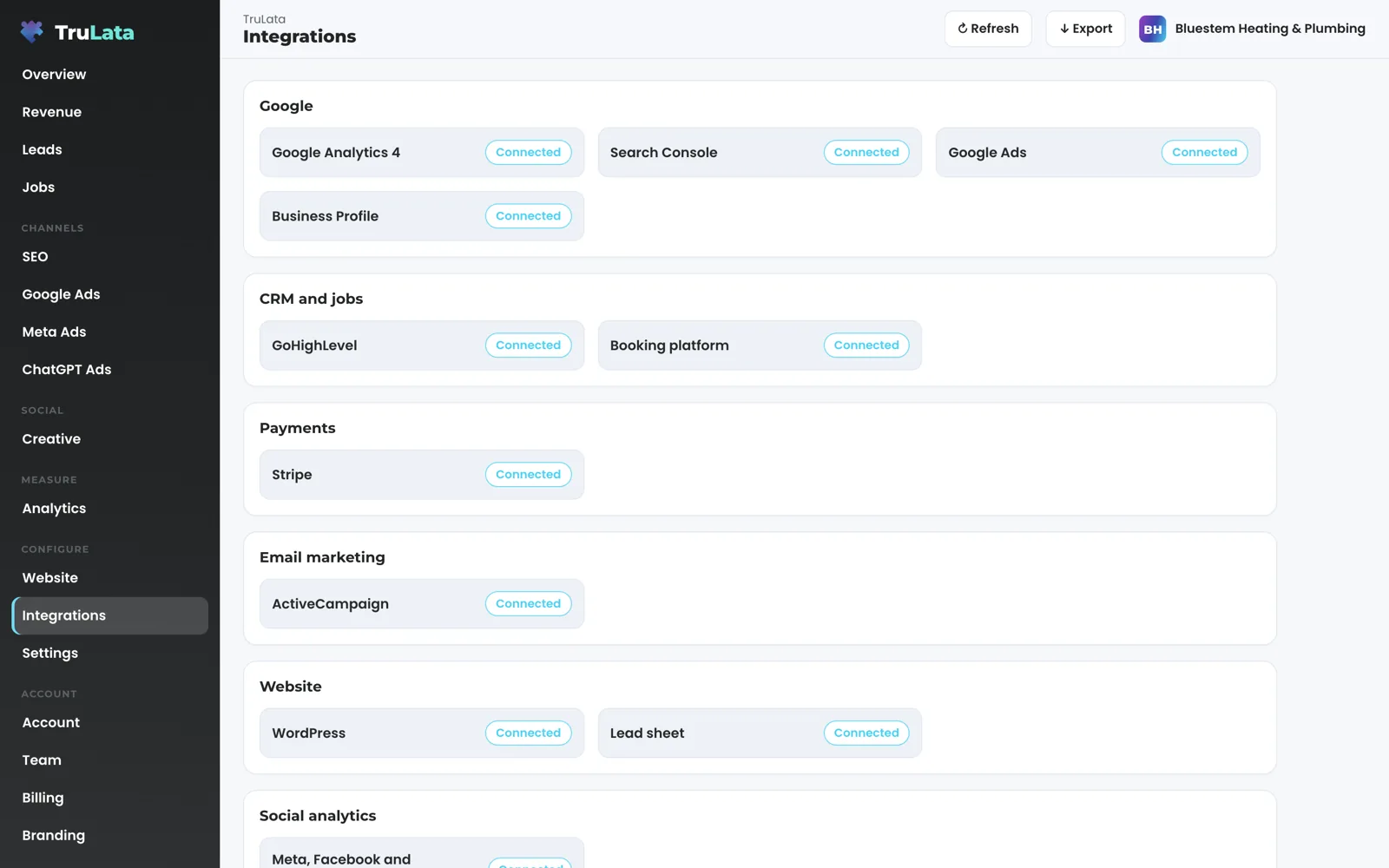
Task: Click Connected badge for WordPress
Action: 528,733
